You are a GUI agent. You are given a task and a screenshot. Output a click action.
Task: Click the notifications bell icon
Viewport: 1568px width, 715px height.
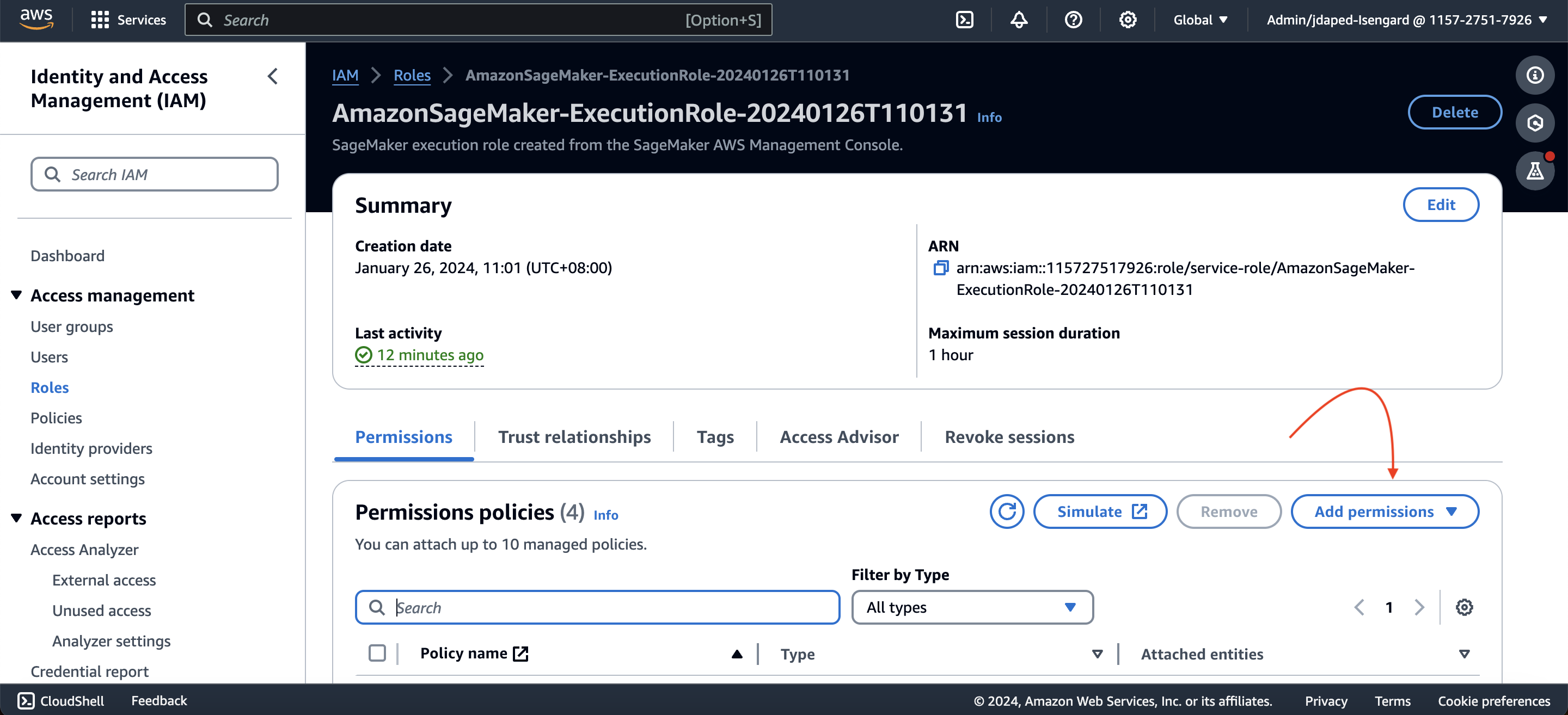coord(1018,20)
